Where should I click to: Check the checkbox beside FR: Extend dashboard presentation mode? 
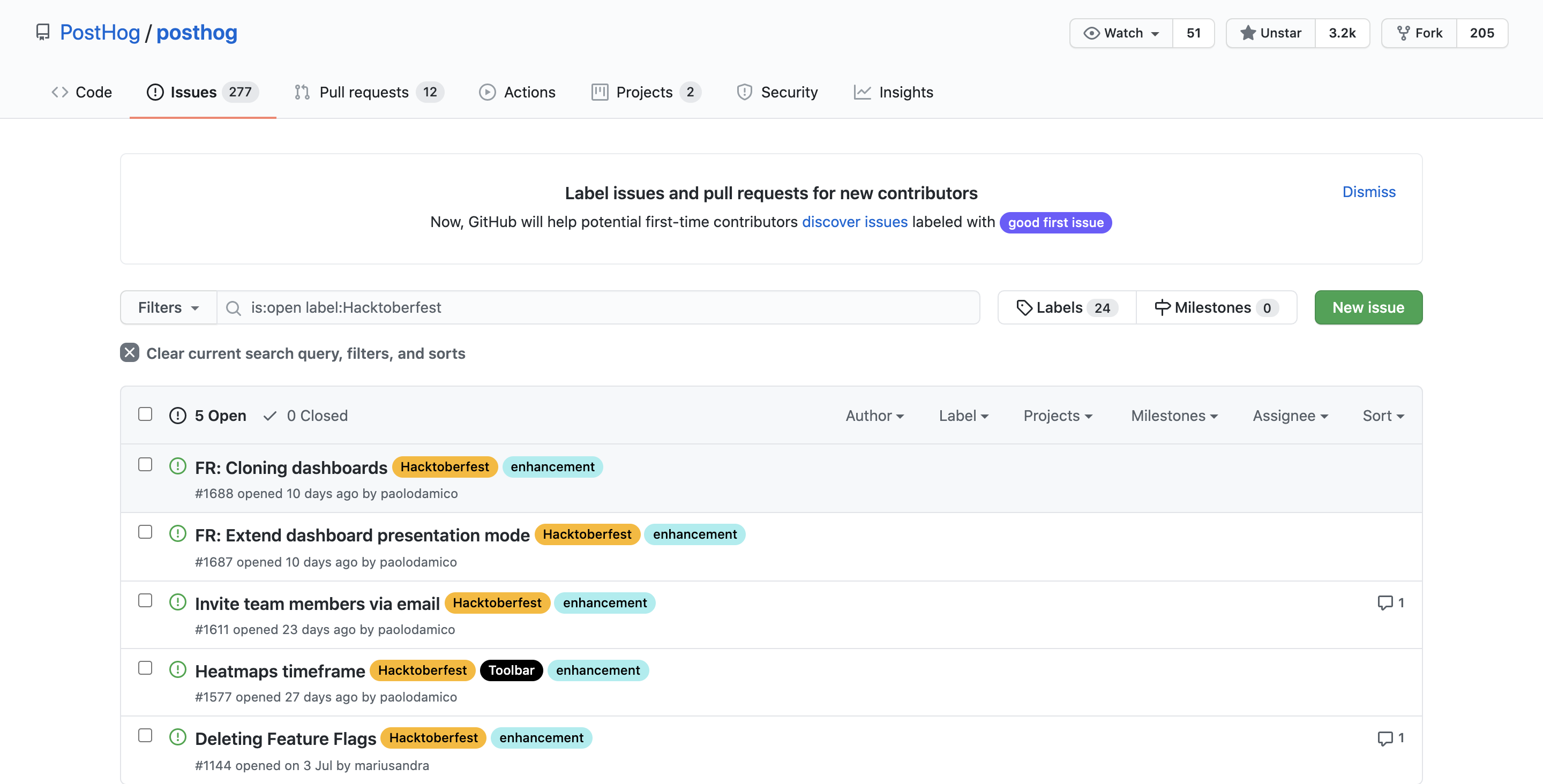pyautogui.click(x=145, y=532)
